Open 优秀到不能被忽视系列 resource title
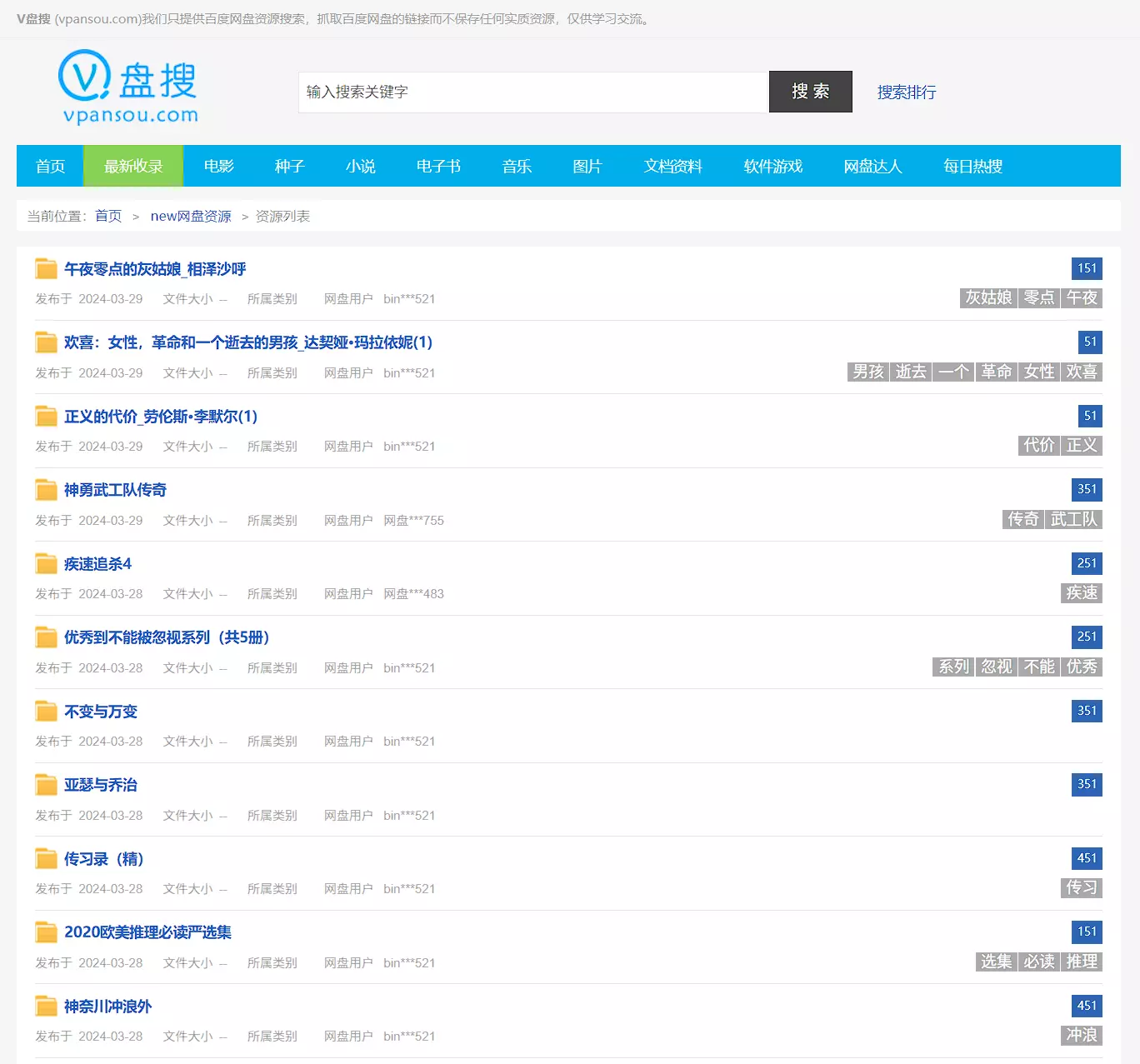 coord(167,637)
